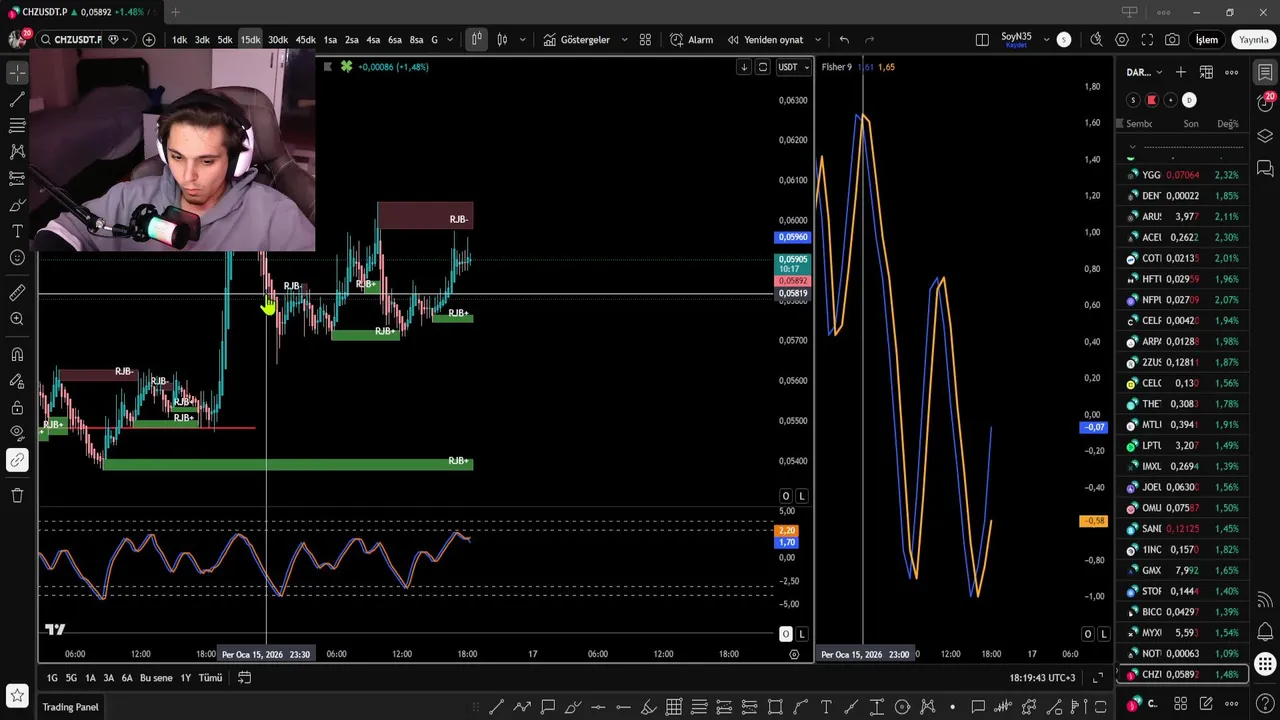Select the 4sa interval
1280x720 pixels.
(373, 40)
